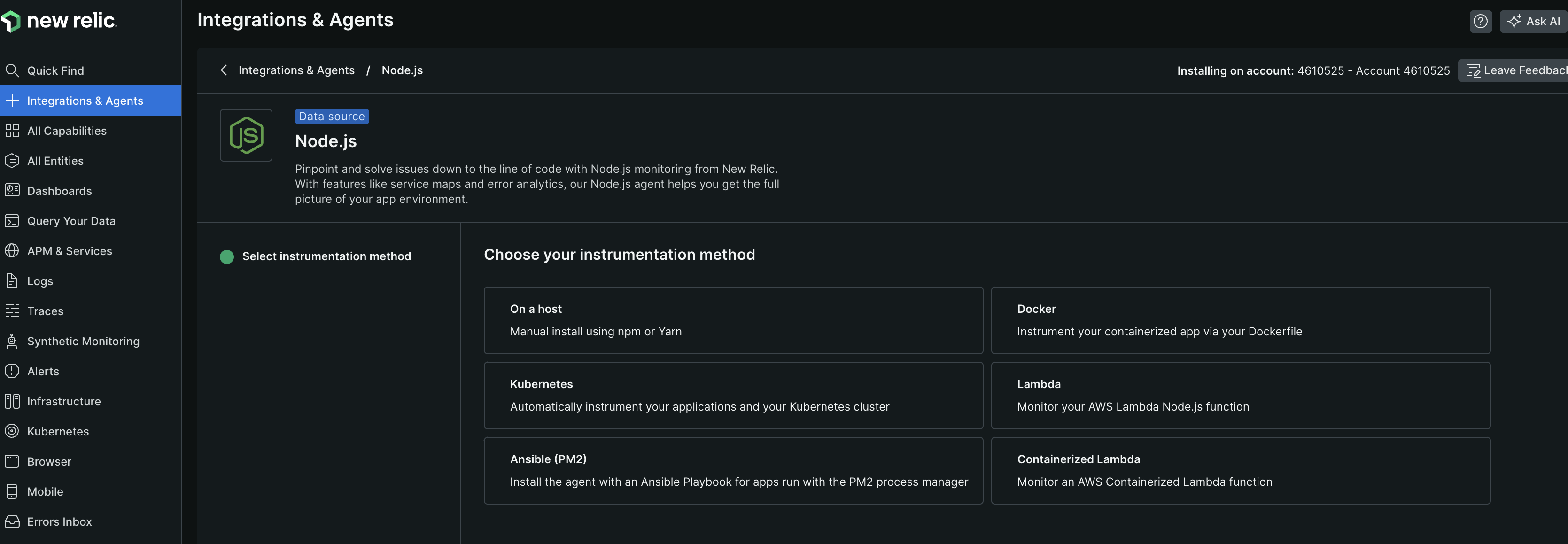1568x544 pixels.
Task: Open Quick Find in sidebar
Action: click(91, 70)
